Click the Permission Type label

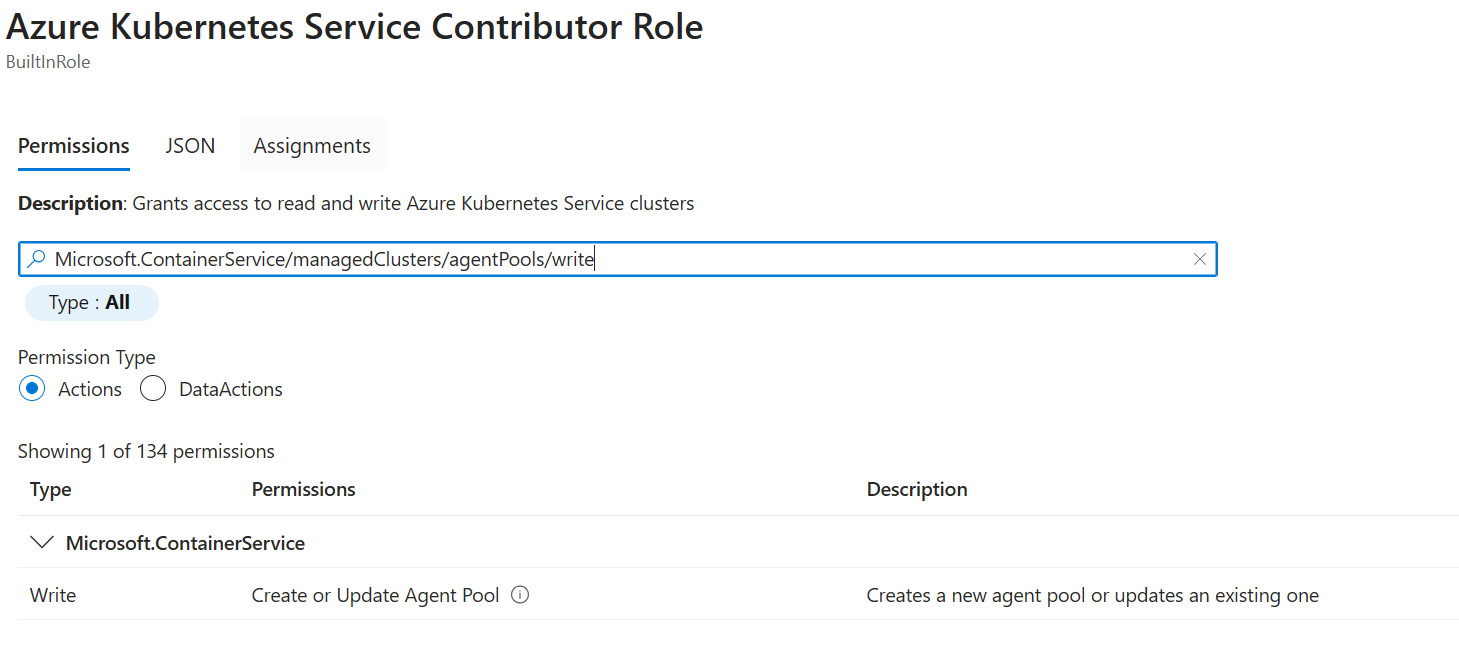pyautogui.click(x=87, y=357)
